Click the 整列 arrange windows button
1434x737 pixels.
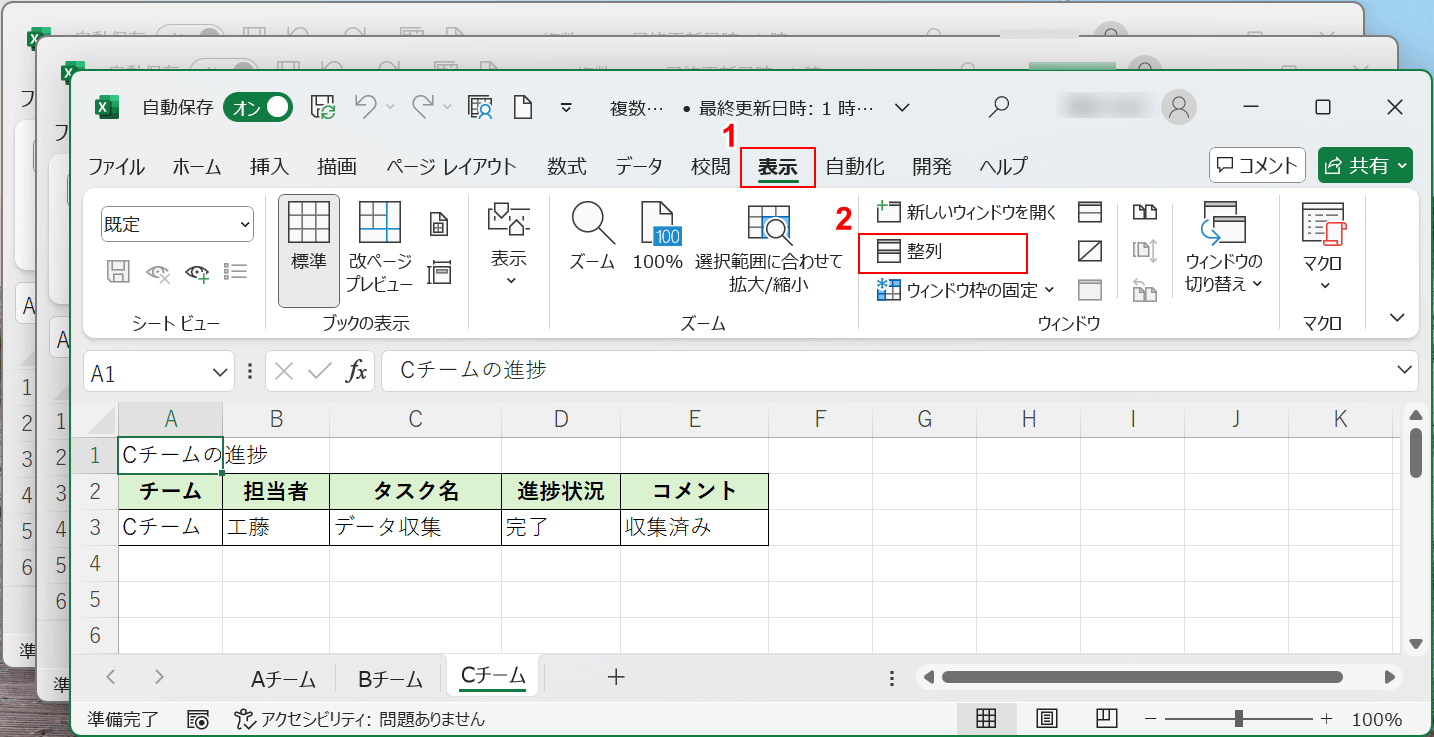[x=943, y=253]
